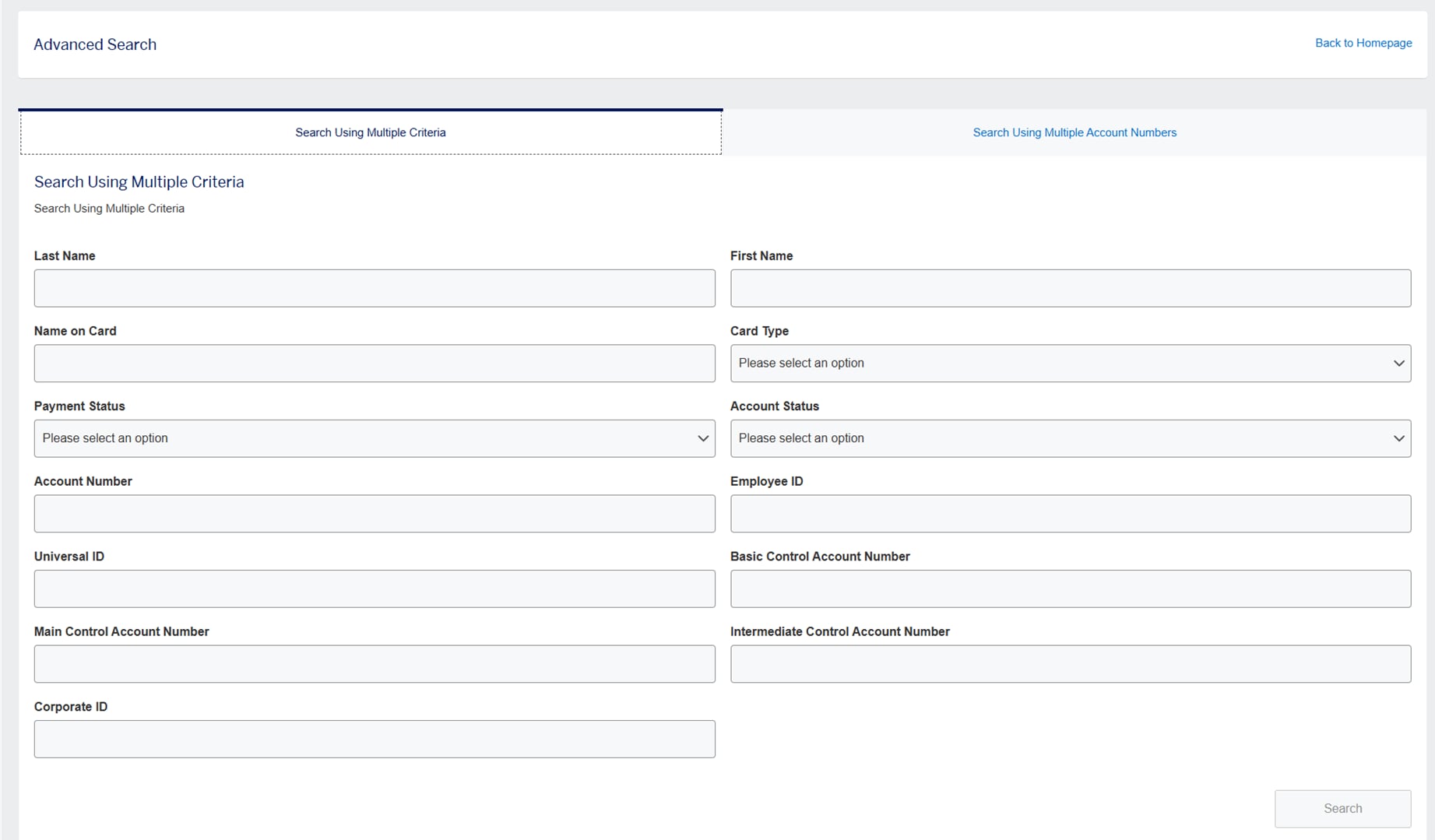
Task: Click the Payment Status chevron arrow icon
Action: [x=702, y=438]
